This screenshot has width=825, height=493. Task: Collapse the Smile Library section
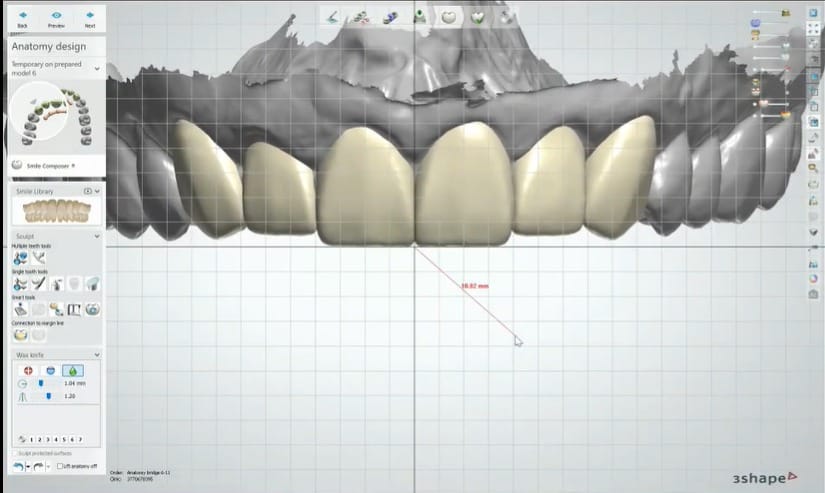(x=97, y=191)
